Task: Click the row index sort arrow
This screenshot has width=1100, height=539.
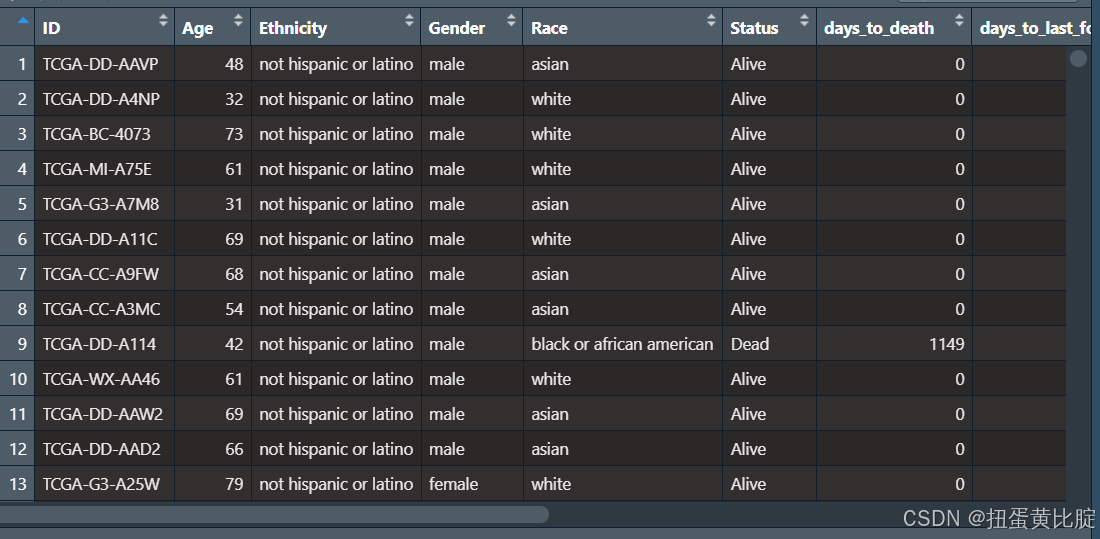Action: [x=24, y=20]
